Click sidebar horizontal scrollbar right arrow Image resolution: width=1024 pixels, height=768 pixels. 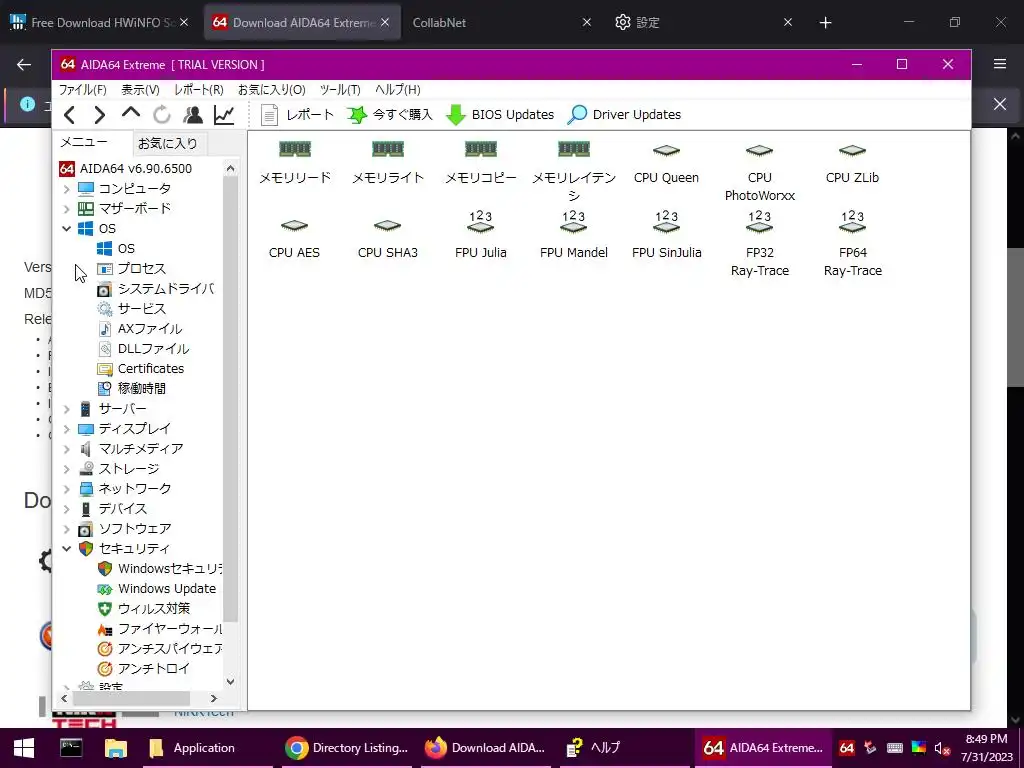(x=214, y=698)
